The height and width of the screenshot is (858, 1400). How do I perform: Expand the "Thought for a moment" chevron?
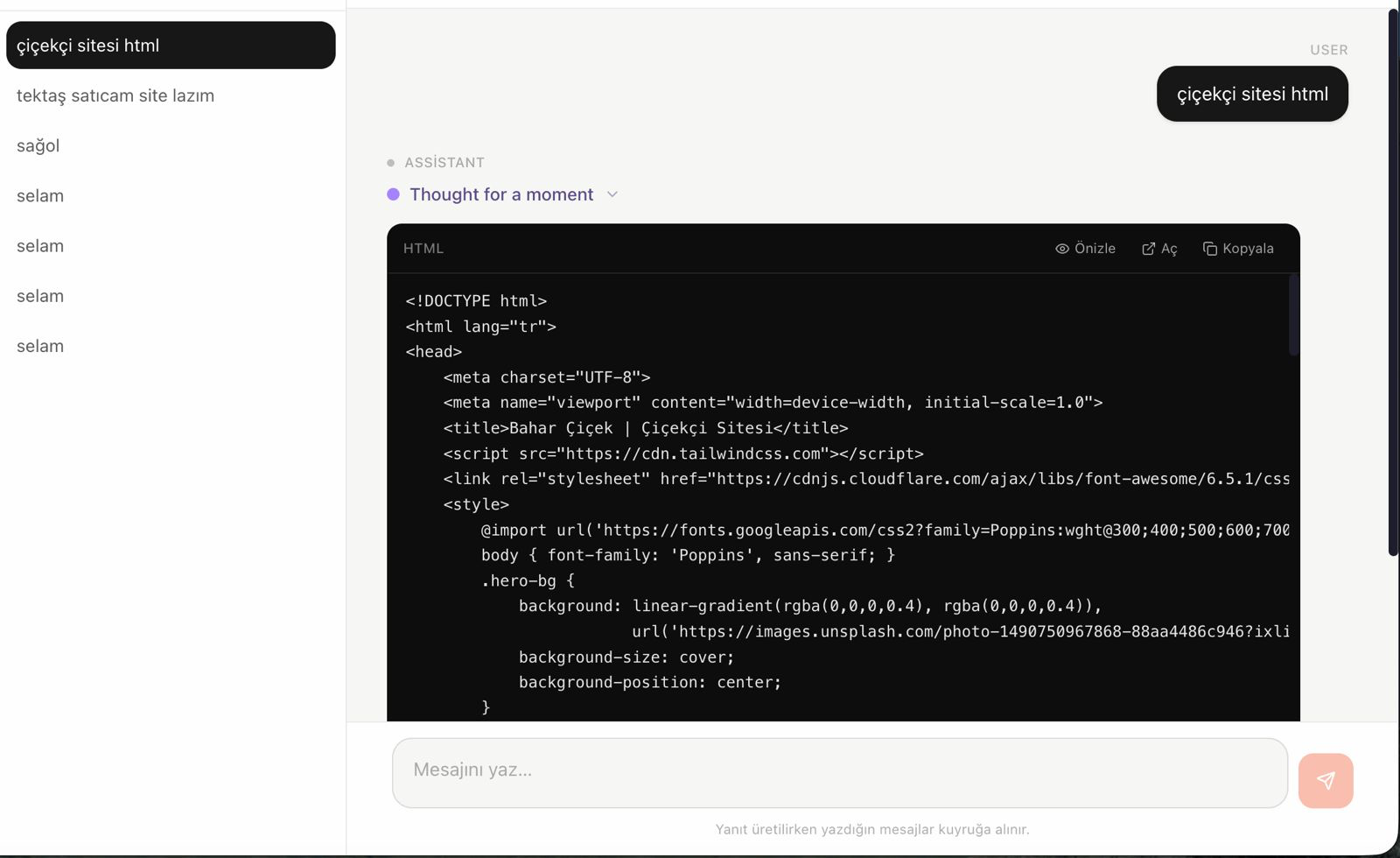click(x=612, y=194)
